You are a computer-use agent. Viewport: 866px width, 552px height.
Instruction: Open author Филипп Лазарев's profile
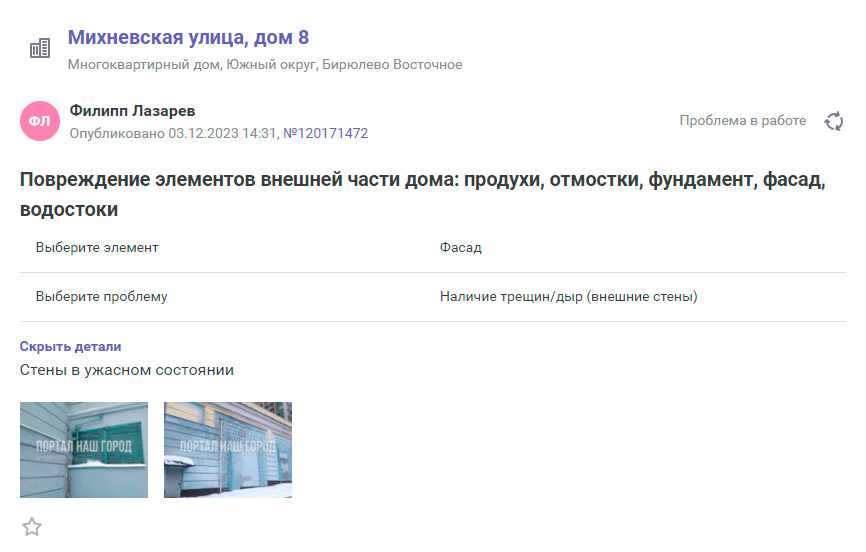(x=132, y=110)
